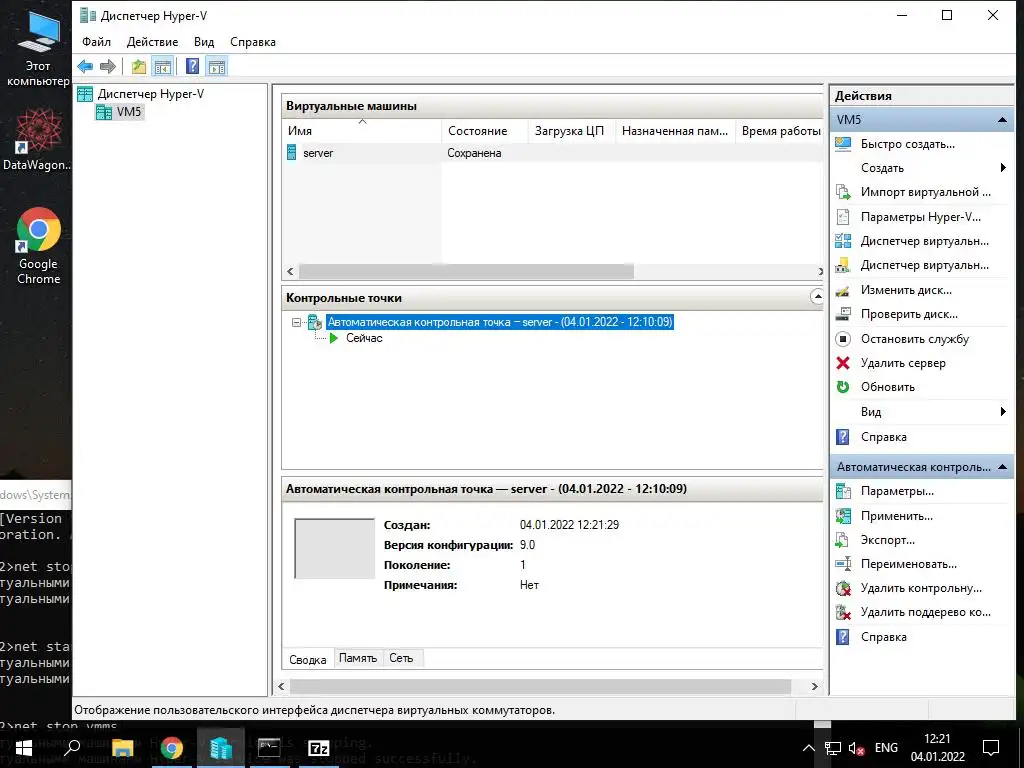Switch to the Сводка tab
The width and height of the screenshot is (1024, 768).
[x=308, y=660]
